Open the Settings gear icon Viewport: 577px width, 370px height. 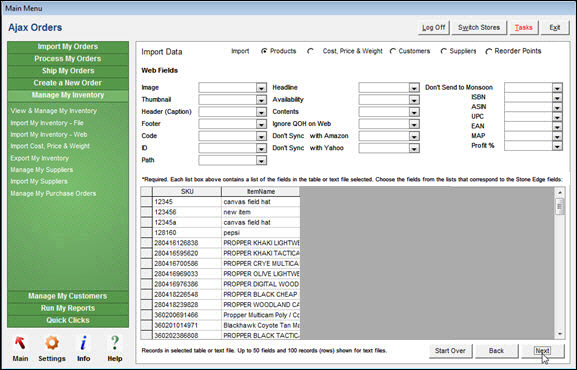coord(52,343)
